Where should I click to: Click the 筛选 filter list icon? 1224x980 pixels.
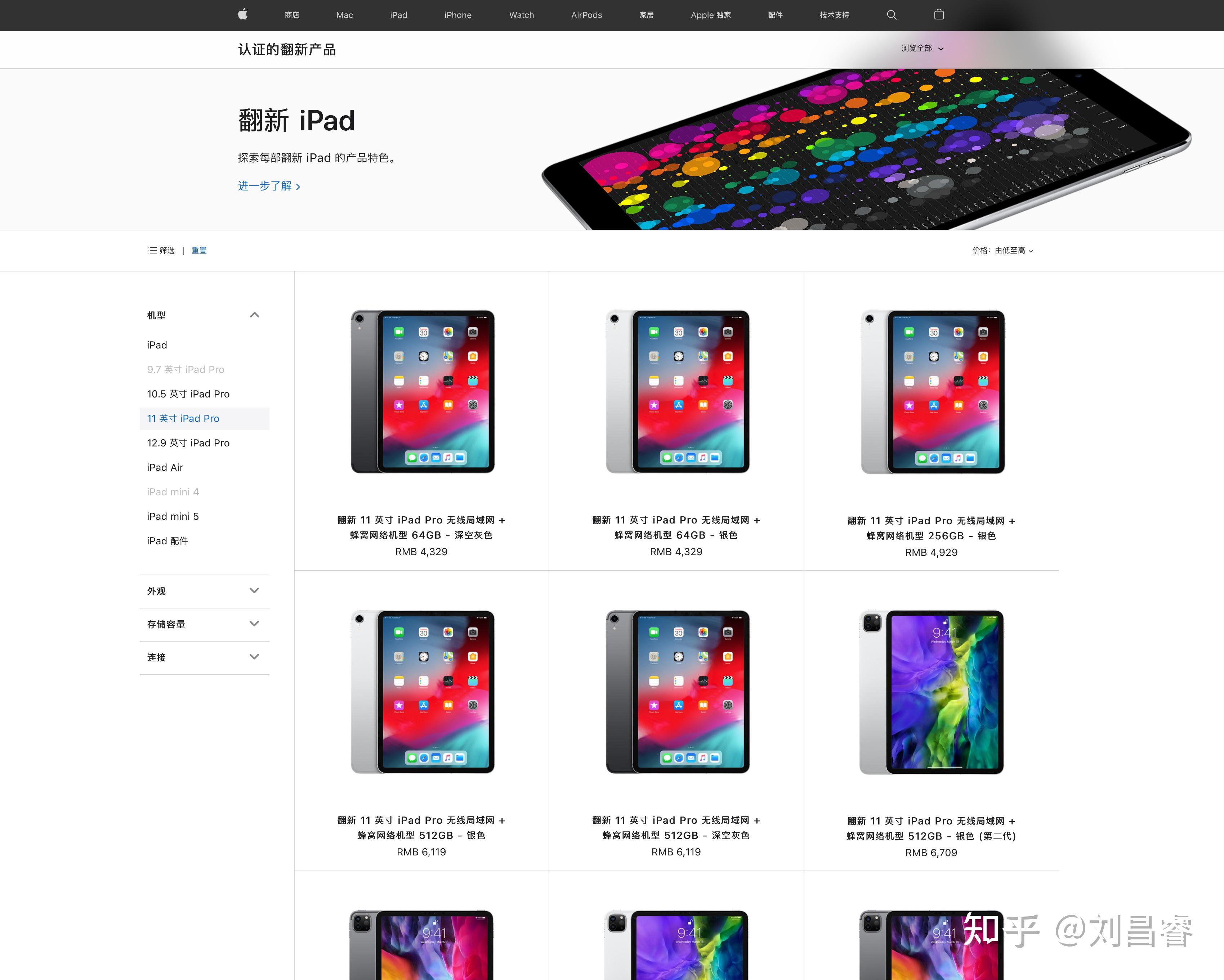[x=152, y=250]
